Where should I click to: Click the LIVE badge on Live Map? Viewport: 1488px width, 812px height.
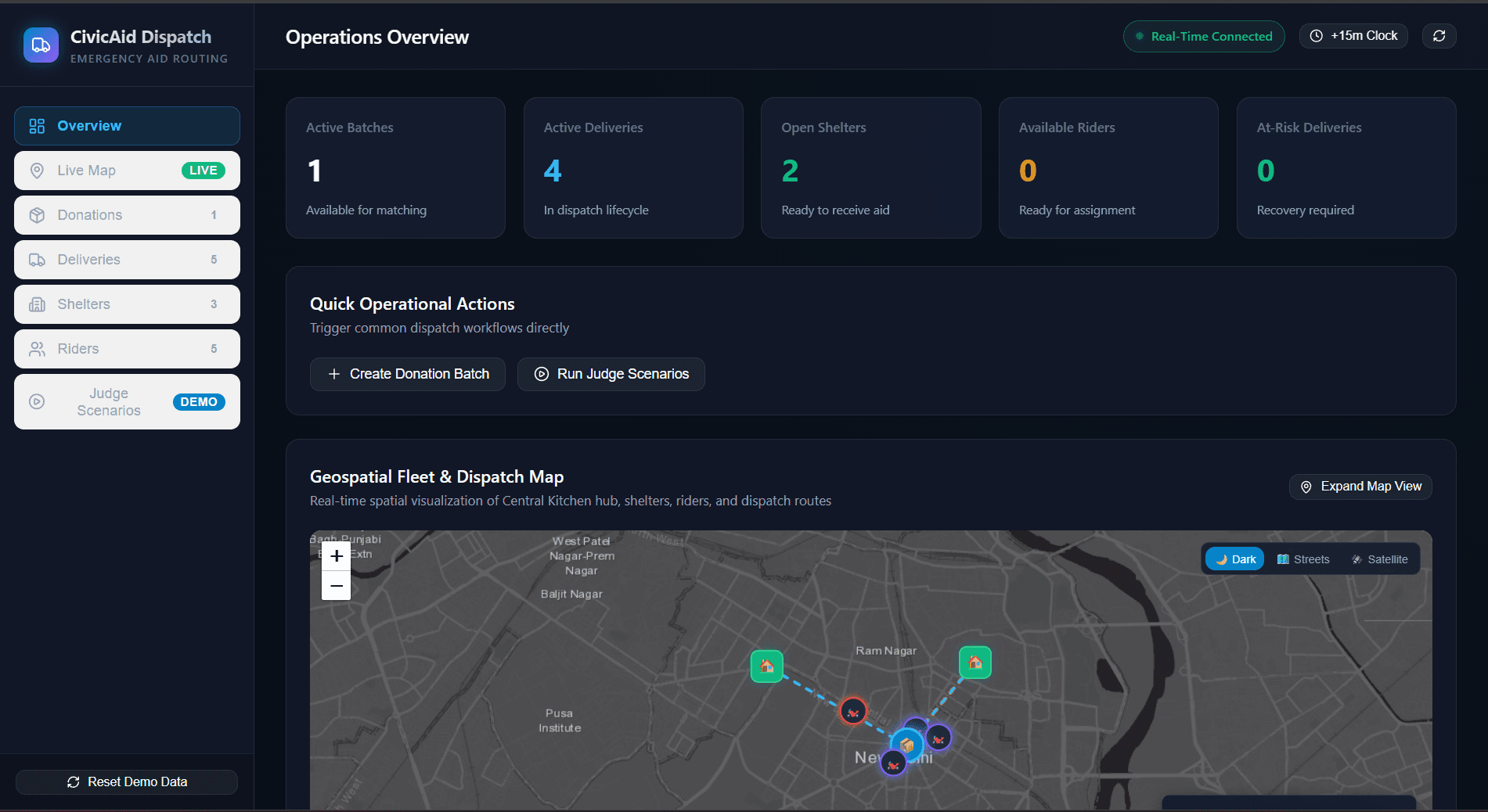204,171
